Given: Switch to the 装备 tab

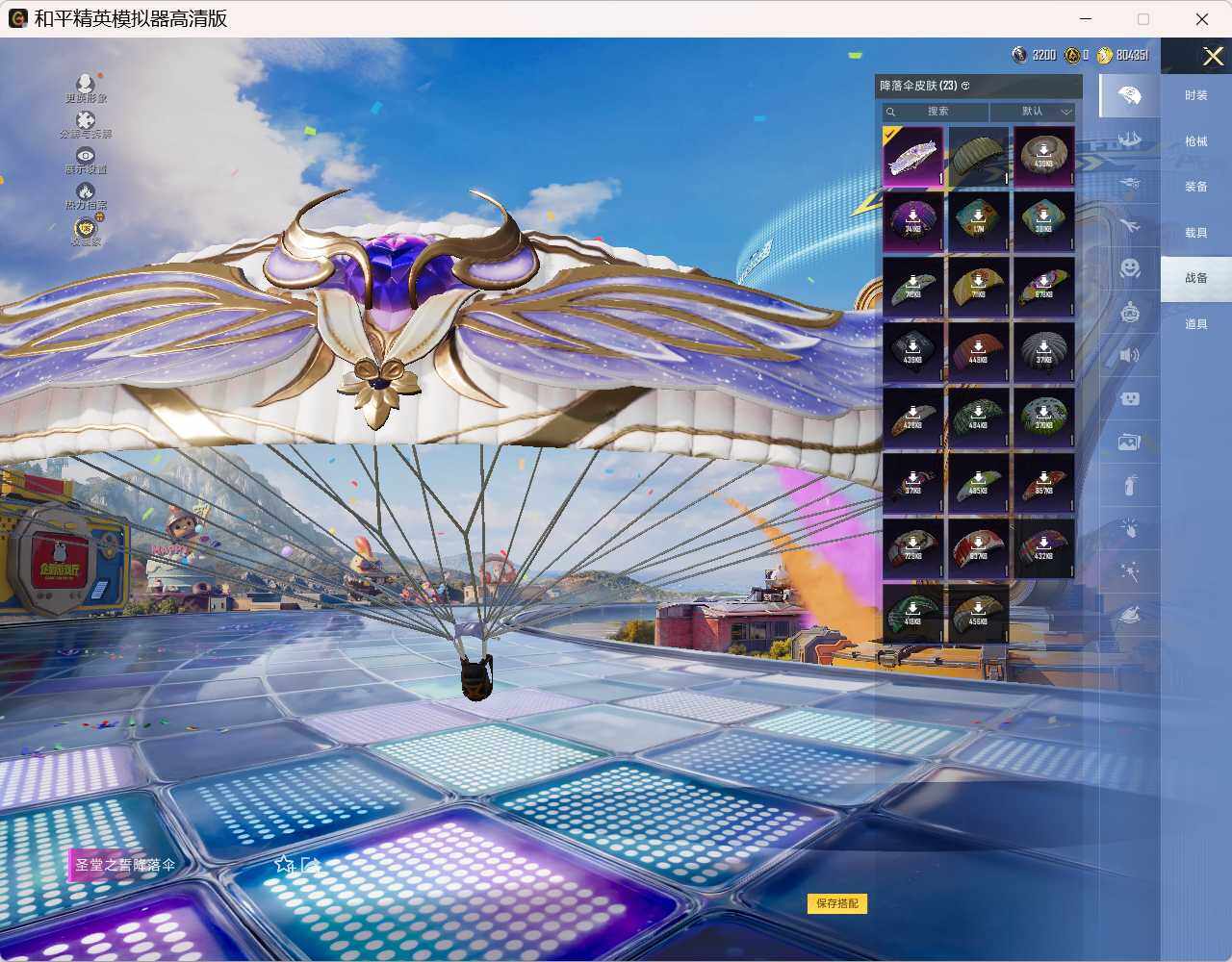Looking at the screenshot, I should [1196, 187].
